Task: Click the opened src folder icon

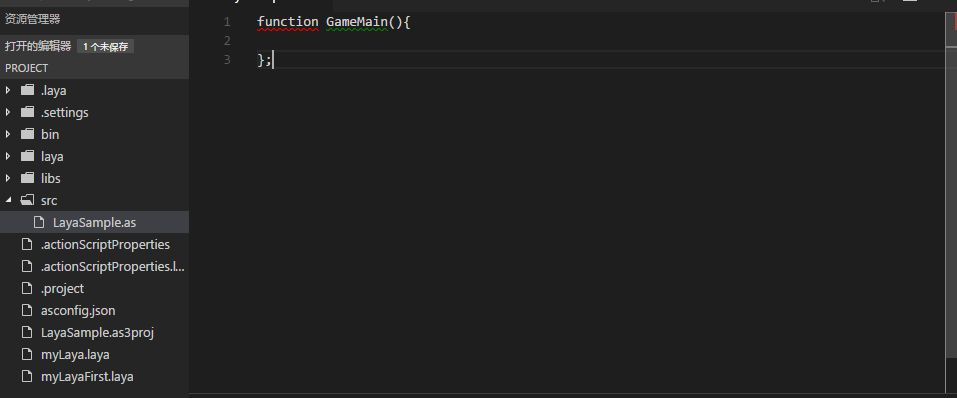Action: pyautogui.click(x=27, y=200)
